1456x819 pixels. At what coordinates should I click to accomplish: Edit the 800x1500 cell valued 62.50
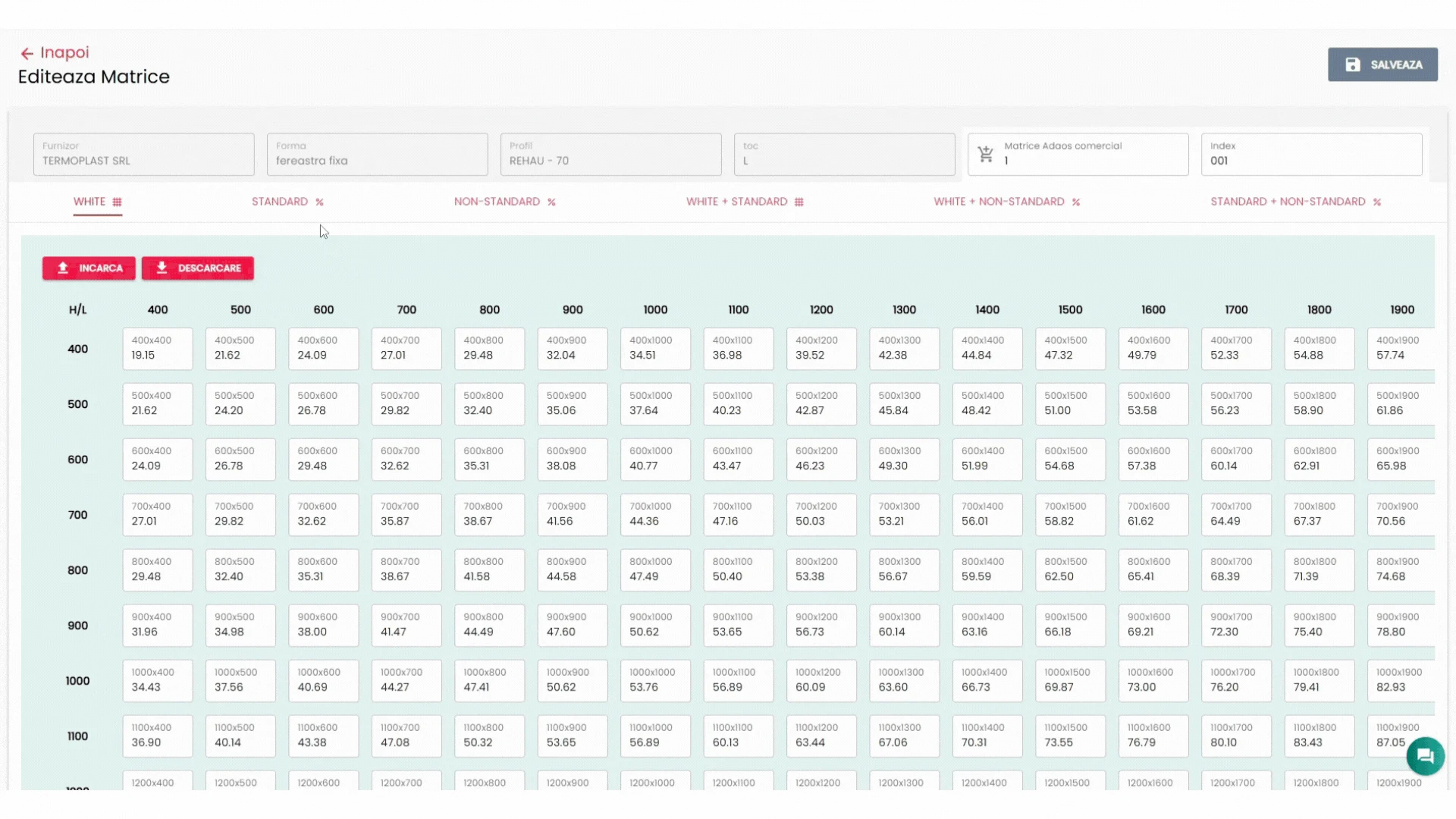click(x=1071, y=570)
